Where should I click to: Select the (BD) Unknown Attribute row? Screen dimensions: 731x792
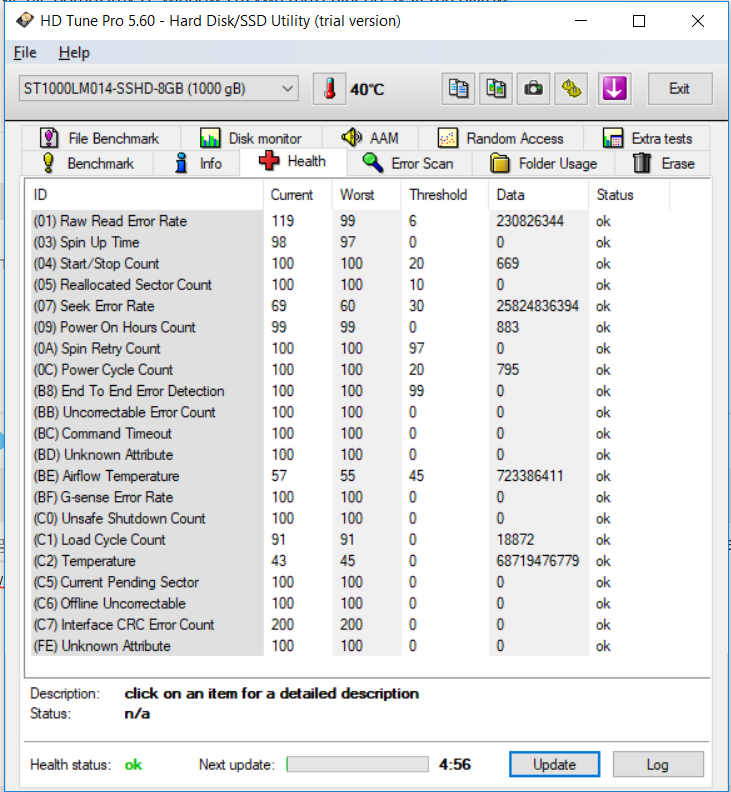[350, 455]
